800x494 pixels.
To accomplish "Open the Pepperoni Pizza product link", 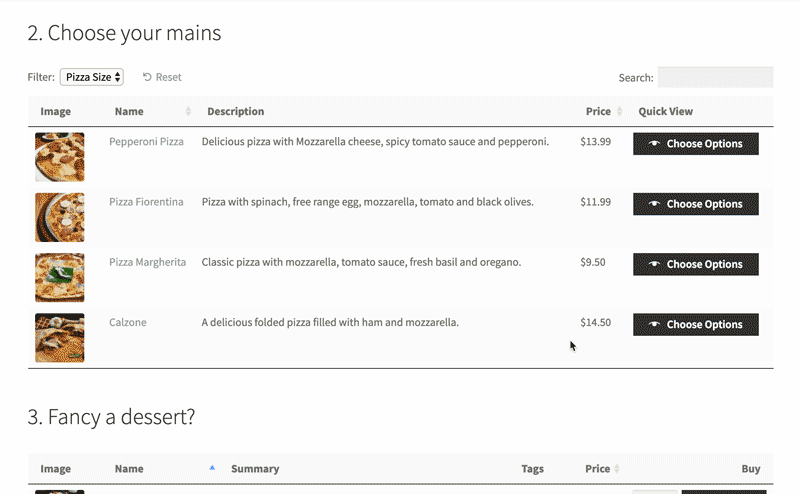I will coord(146,142).
